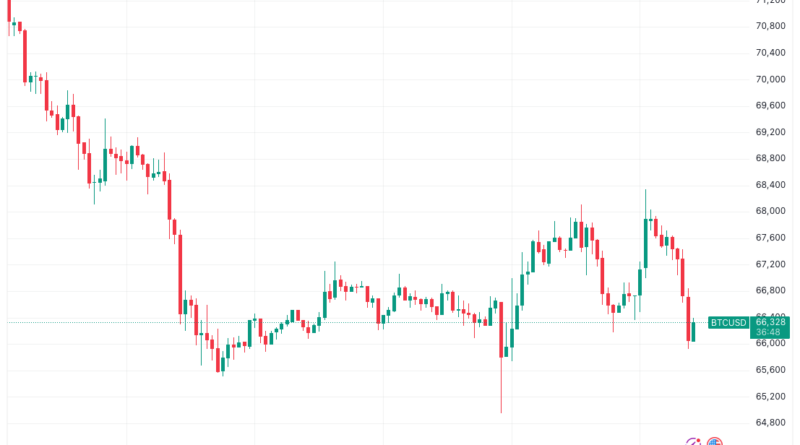Image resolution: width=800 pixels, height=445 pixels.
Task: Click the 68,400 price scale label
Action: [770, 185]
